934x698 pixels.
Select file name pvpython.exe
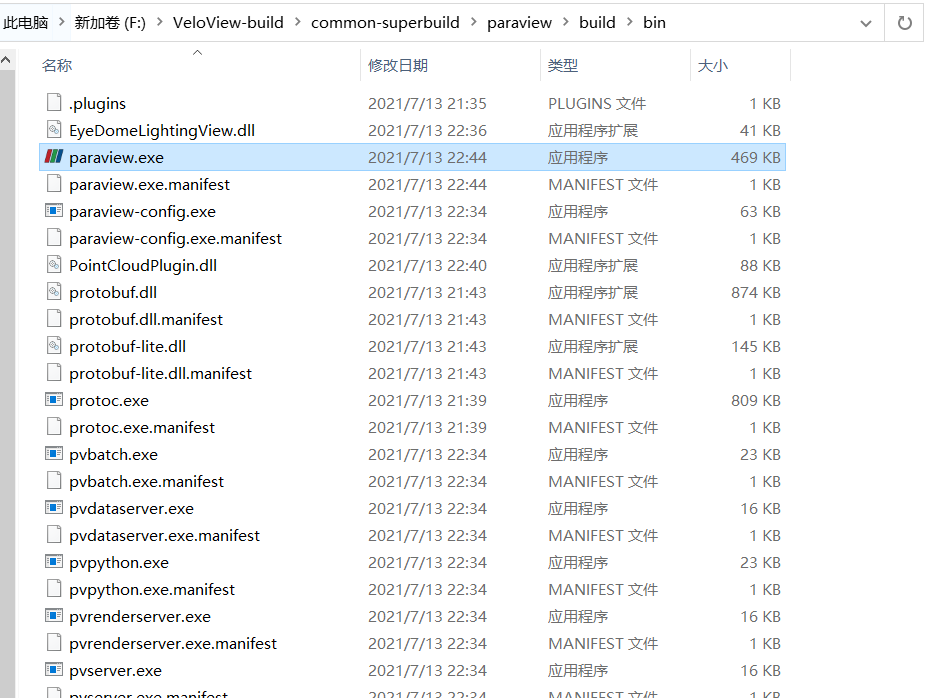pyautogui.click(x=119, y=562)
